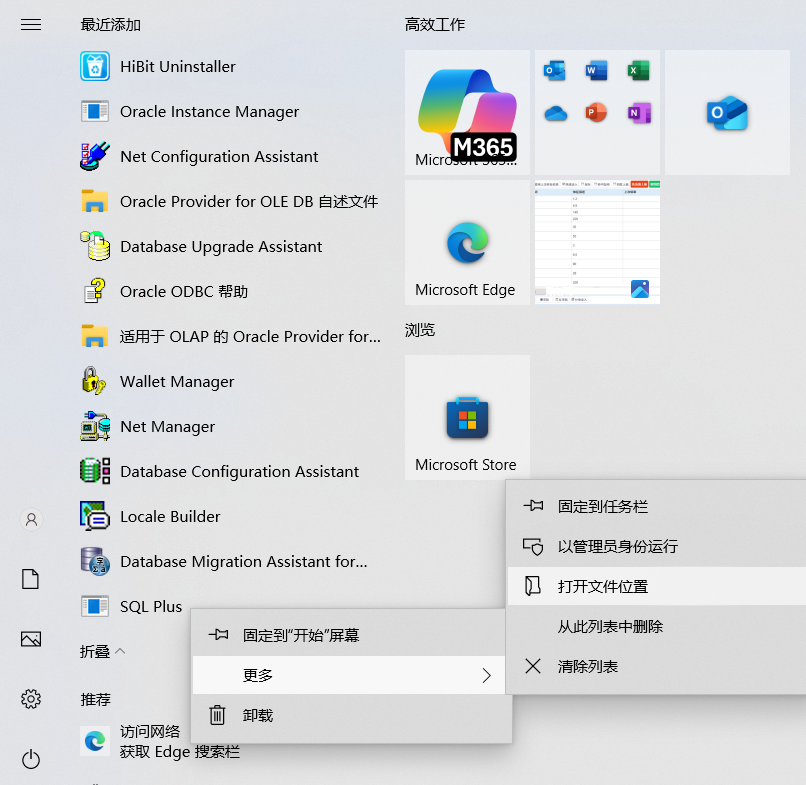This screenshot has width=806, height=785.
Task: Open the Settings gear icon
Action: point(31,699)
